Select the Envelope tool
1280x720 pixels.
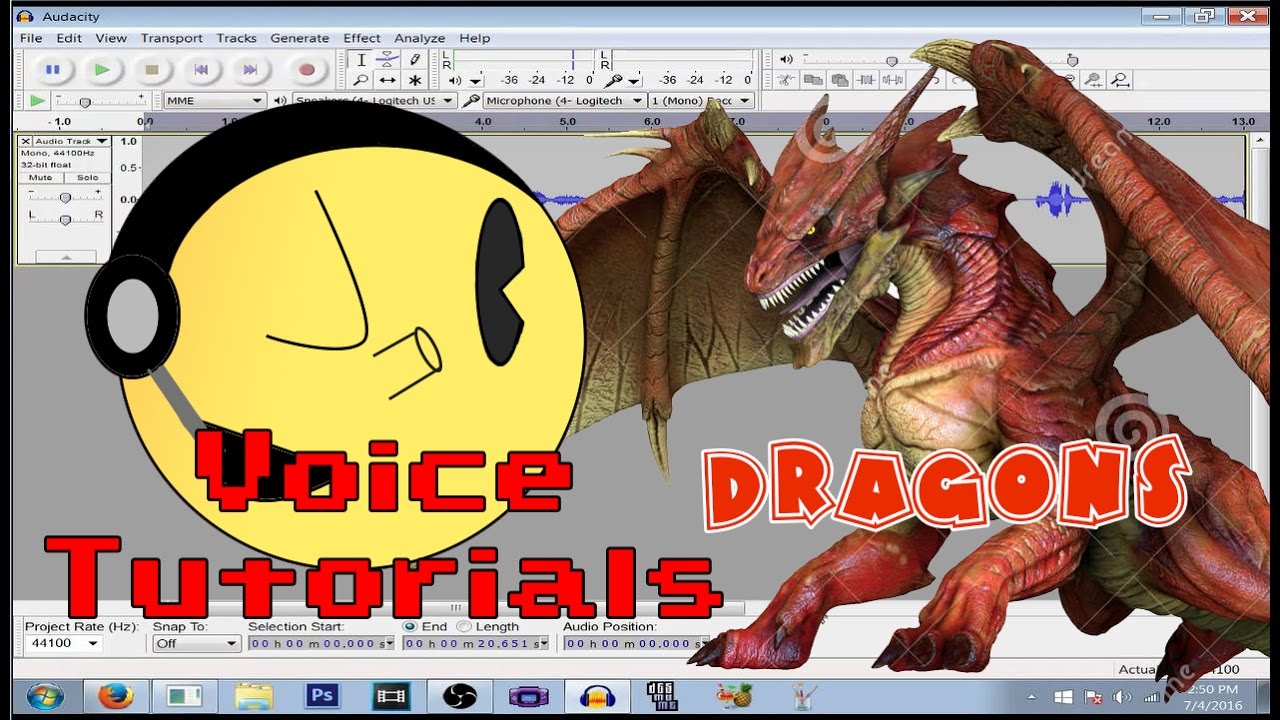pyautogui.click(x=388, y=60)
